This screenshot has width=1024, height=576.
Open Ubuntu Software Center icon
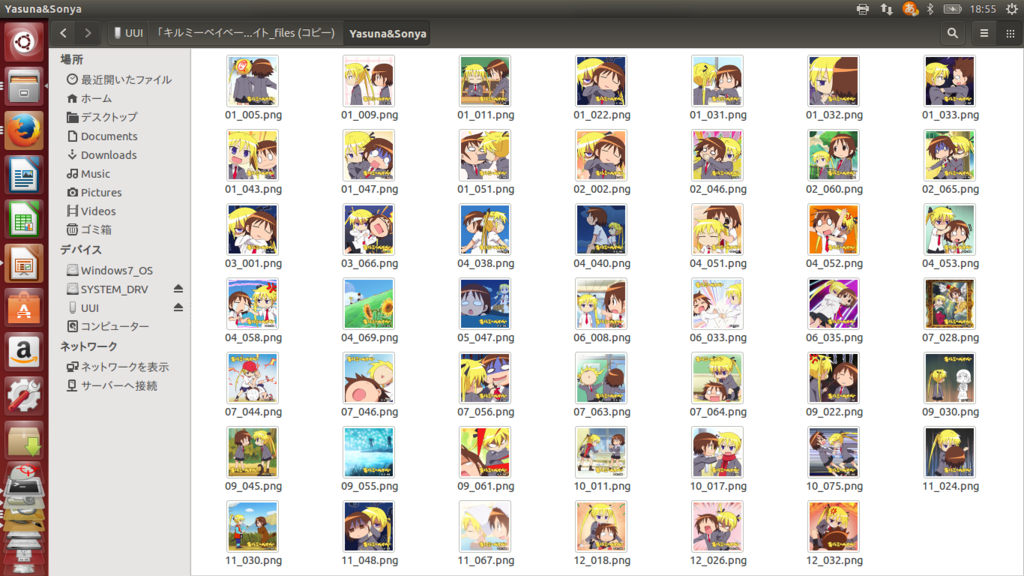(24, 308)
